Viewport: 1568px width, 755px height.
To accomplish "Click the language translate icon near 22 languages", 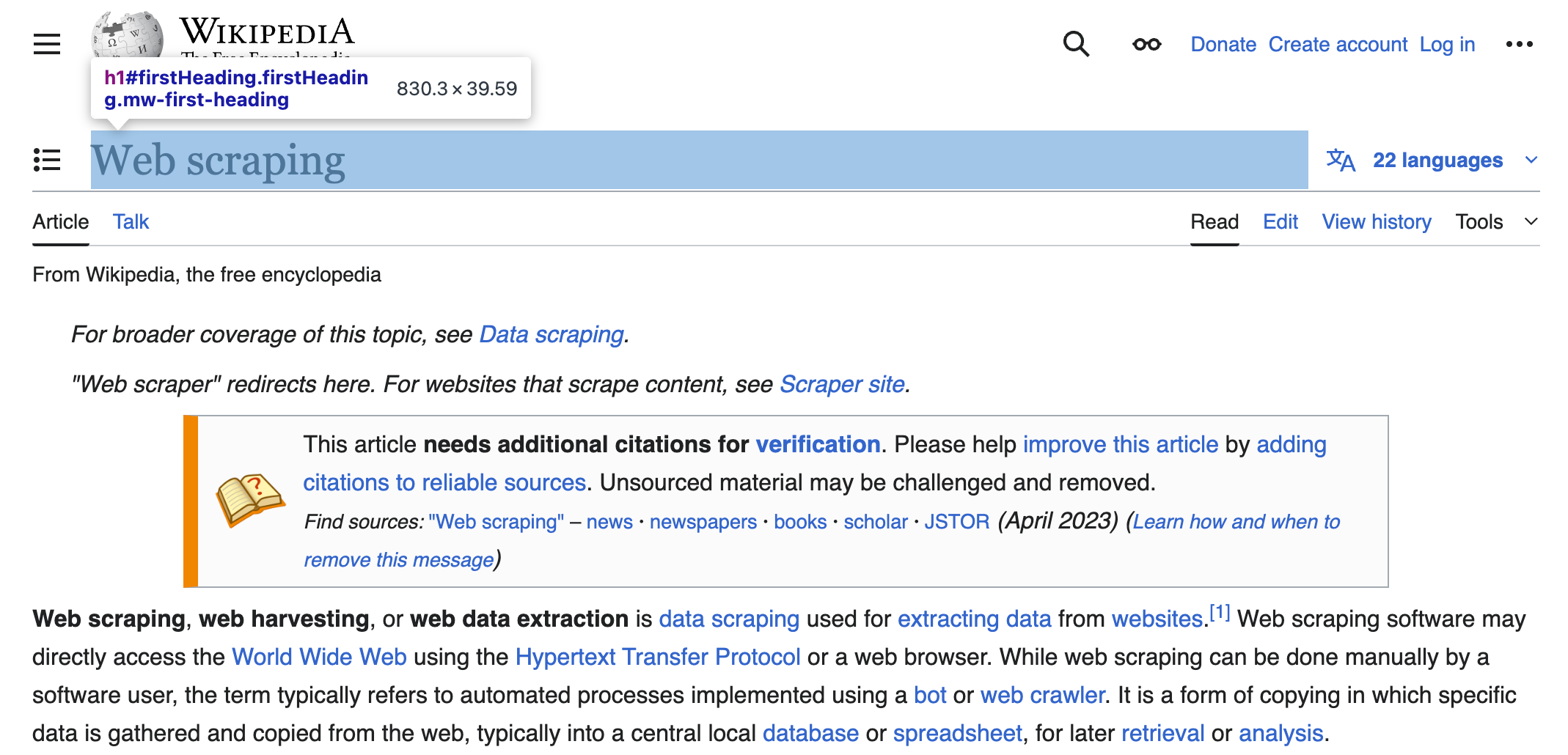I will (1341, 160).
